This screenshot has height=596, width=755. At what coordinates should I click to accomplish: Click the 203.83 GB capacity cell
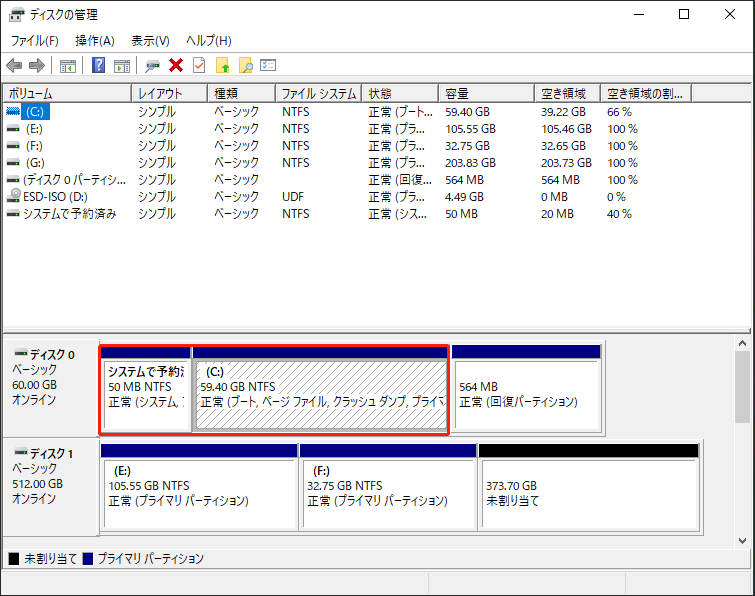pyautogui.click(x=470, y=163)
